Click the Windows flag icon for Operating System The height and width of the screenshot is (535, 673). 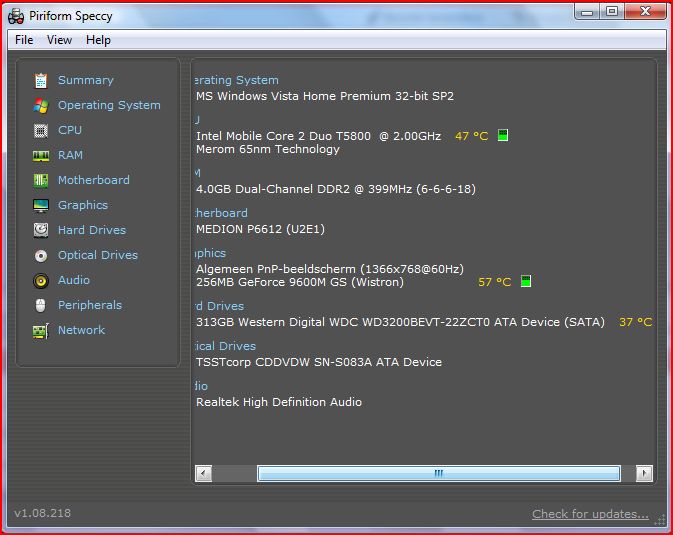pos(41,106)
